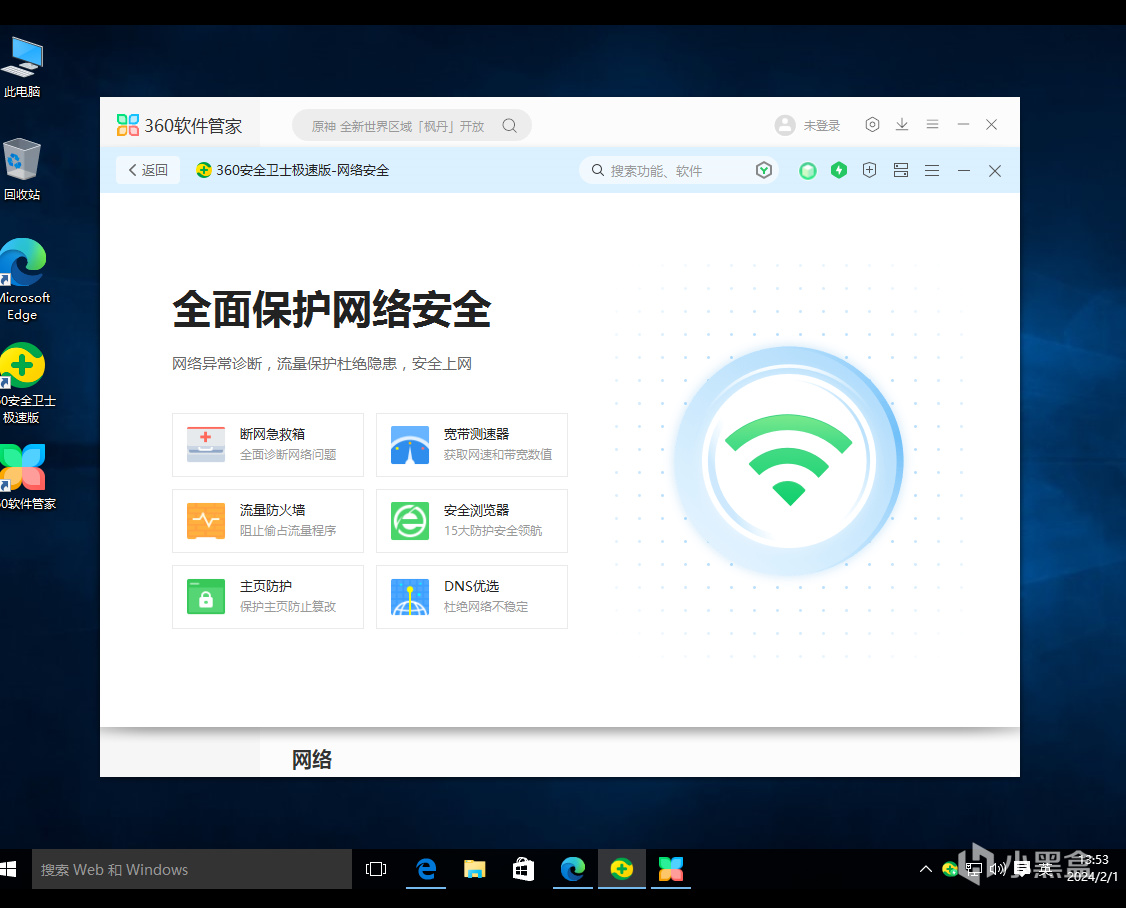Click the stacked toolbox icon in toolbar
Screen dimensions: 1126x908
tap(901, 170)
